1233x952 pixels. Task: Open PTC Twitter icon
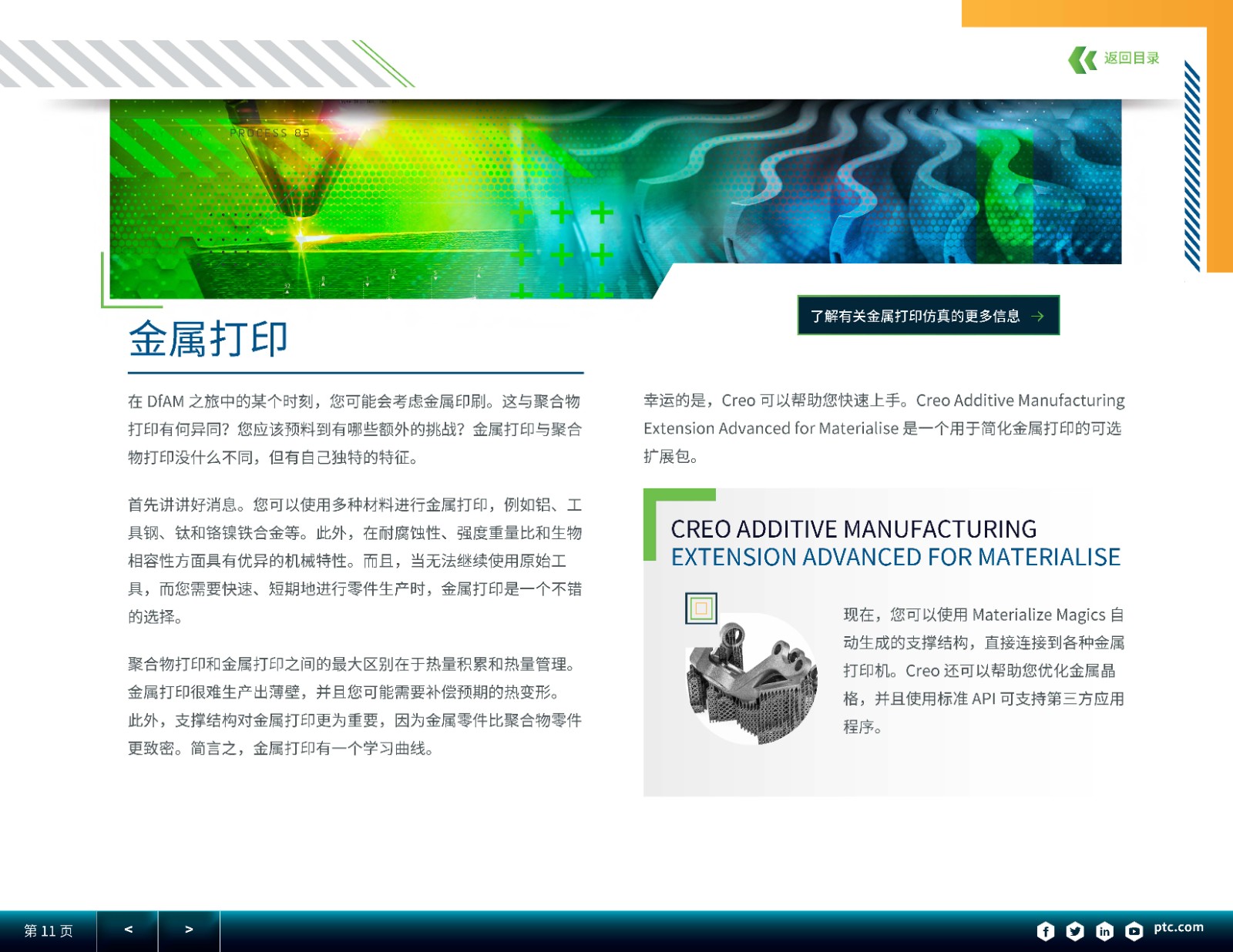tap(1075, 931)
